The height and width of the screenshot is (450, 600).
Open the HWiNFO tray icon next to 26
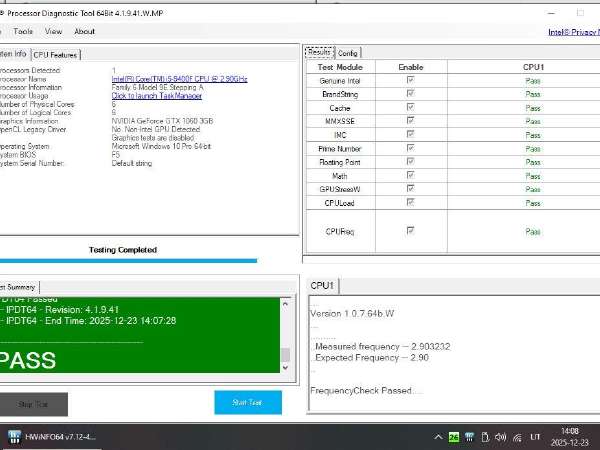pos(468,437)
